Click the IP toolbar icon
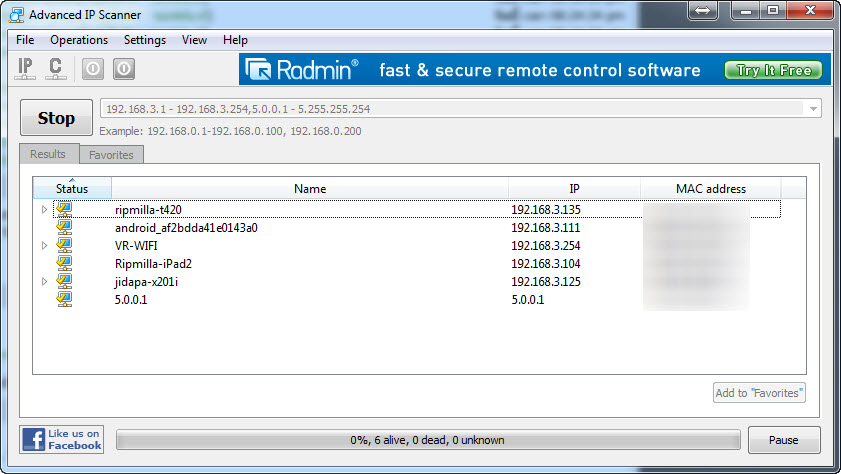This screenshot has height=474, width=841. point(27,69)
